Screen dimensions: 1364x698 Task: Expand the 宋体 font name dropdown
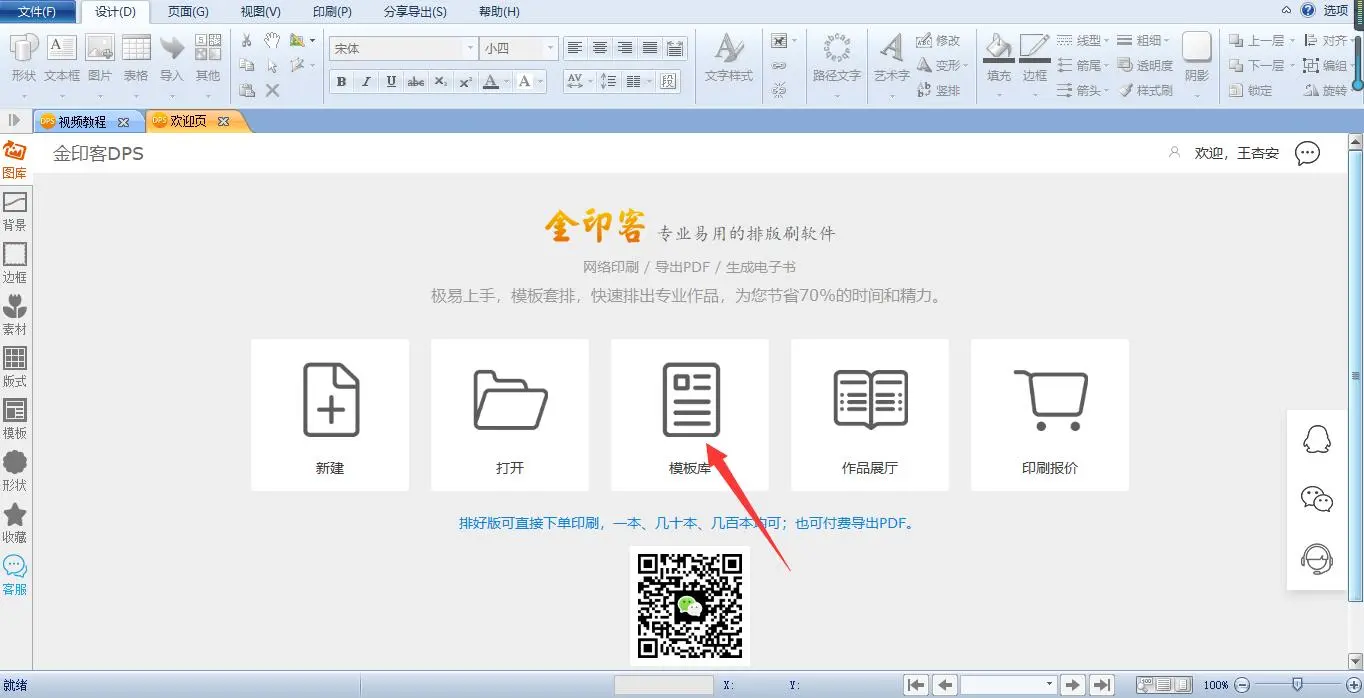pos(470,48)
